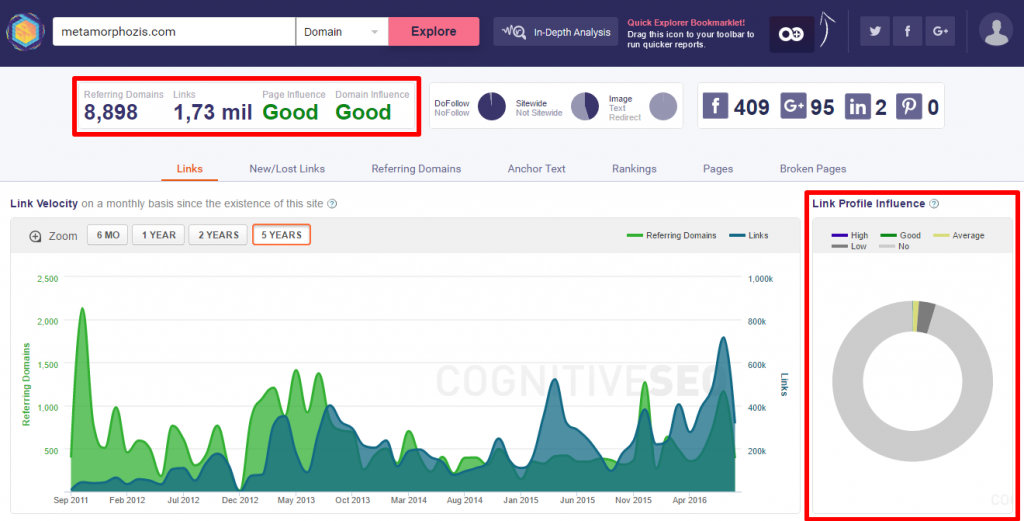This screenshot has height=521, width=1024.
Task: Click the Apr 2016 axis label
Action: tap(690, 500)
